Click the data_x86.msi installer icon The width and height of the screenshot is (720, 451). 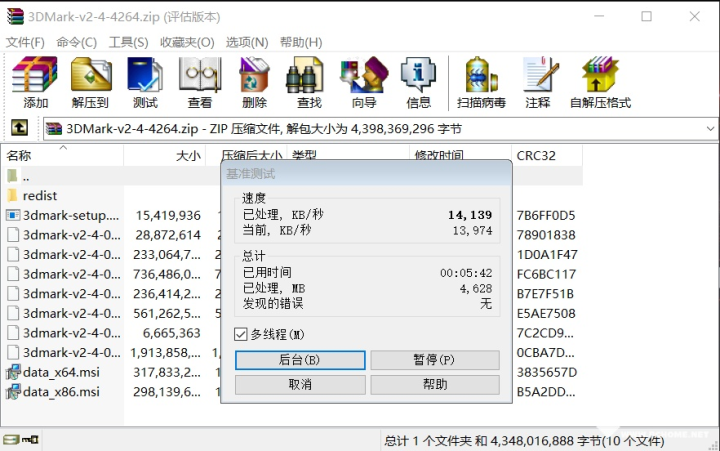coord(13,392)
